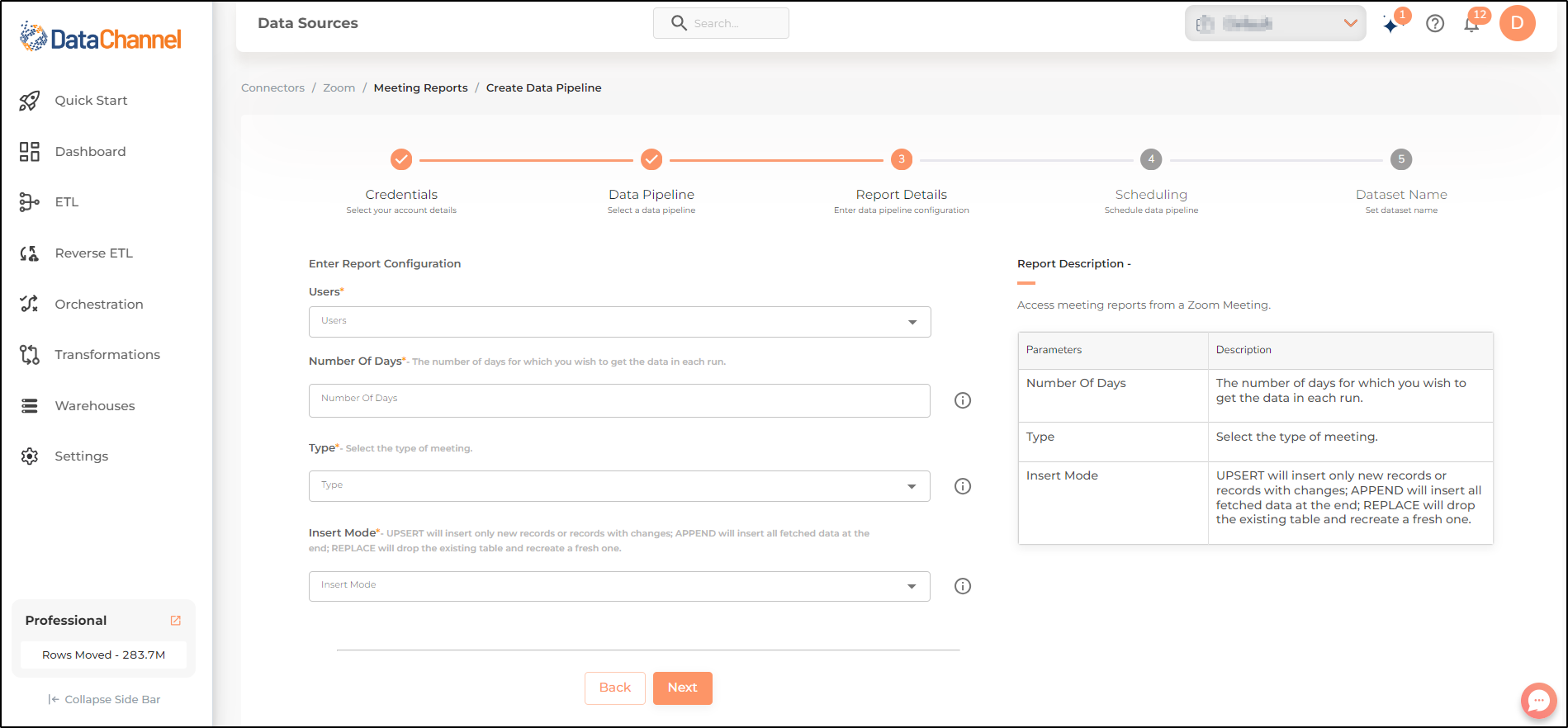Click Rows Moved - 283.7M box

pos(103,655)
